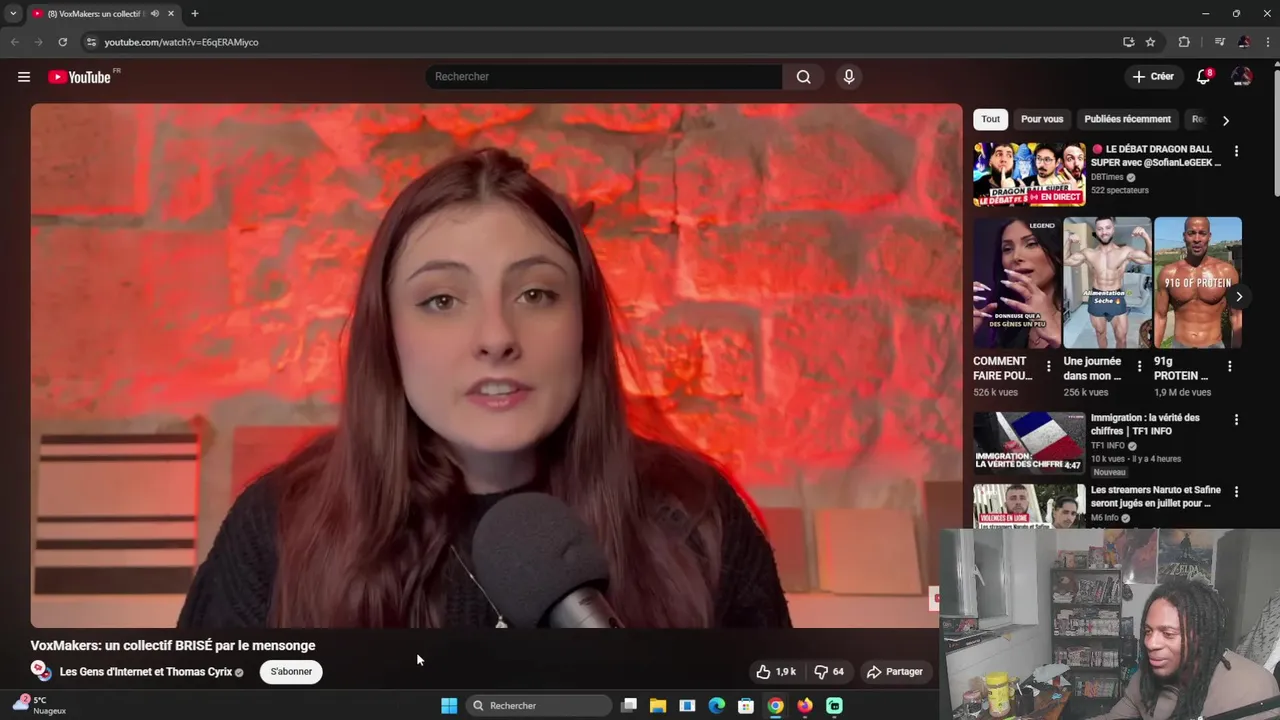Like the video with thumbs up
The height and width of the screenshot is (720, 1280).
[x=777, y=672]
